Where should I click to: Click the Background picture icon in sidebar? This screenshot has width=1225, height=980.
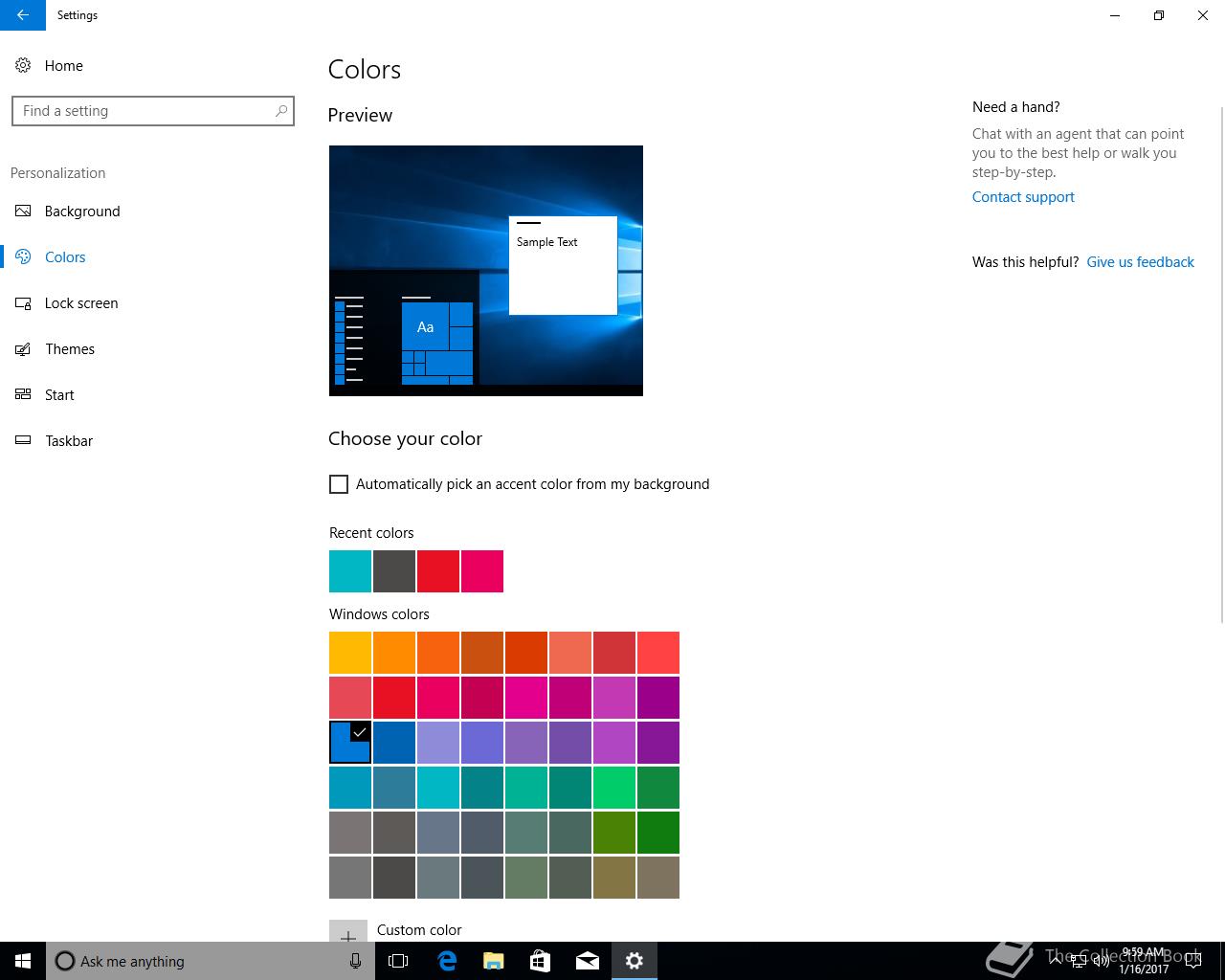click(x=24, y=211)
